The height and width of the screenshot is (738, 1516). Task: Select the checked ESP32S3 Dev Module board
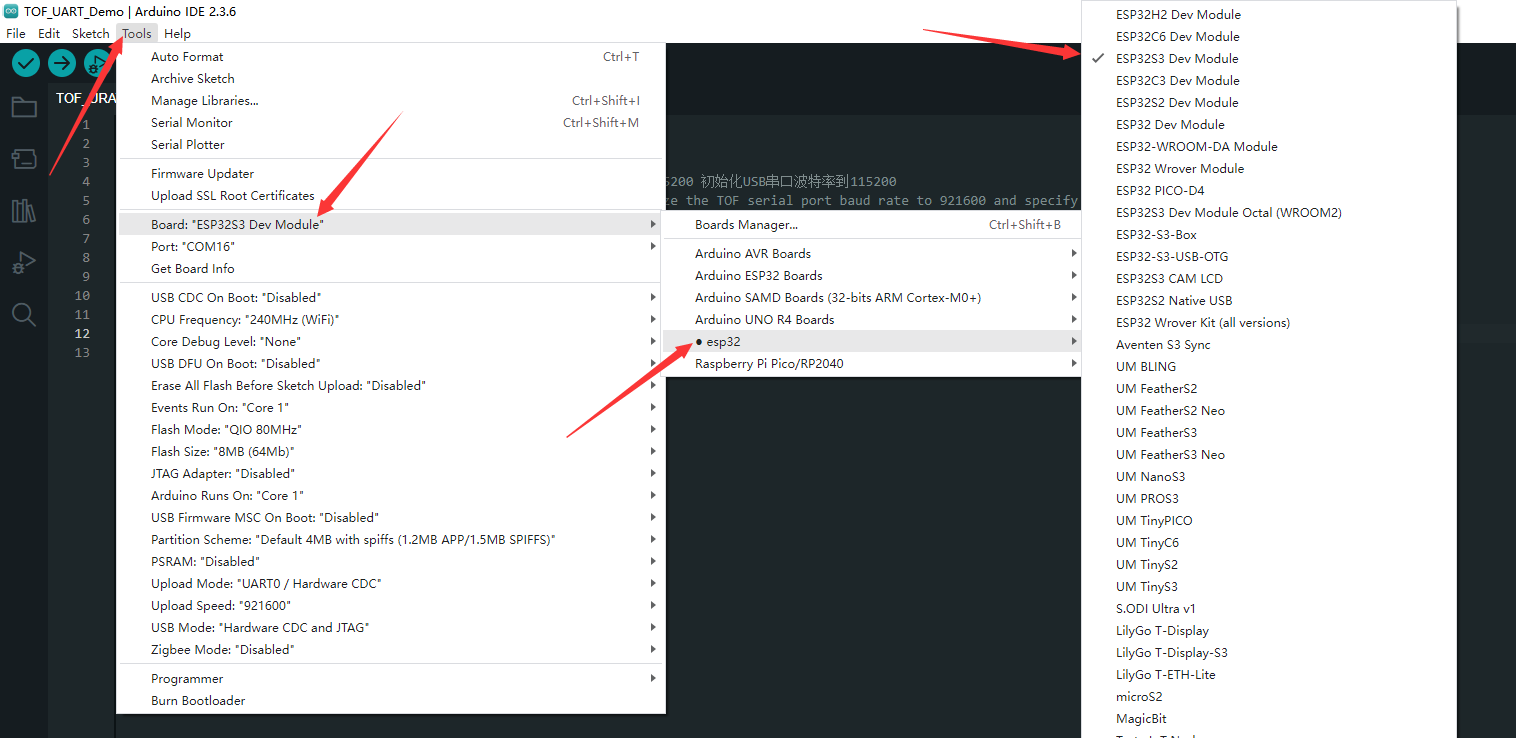1177,59
